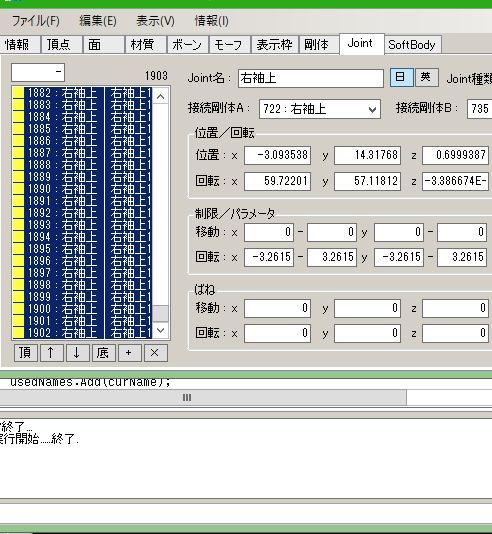Image resolution: width=492 pixels, height=534 pixels.
Task: Select joint row 1888 : 右袖上
Action: coord(82,165)
